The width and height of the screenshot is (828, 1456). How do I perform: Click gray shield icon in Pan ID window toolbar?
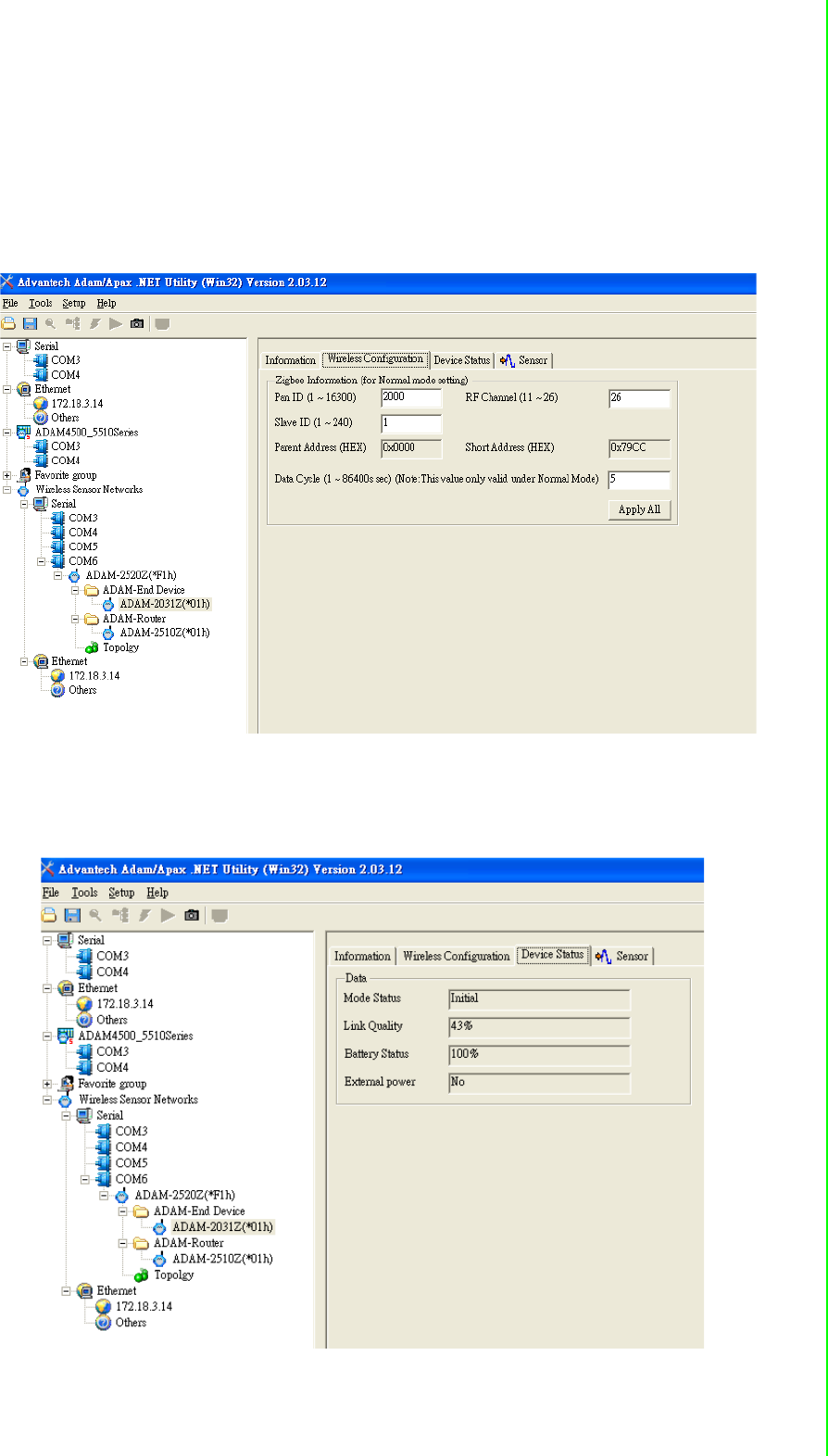pos(162,324)
